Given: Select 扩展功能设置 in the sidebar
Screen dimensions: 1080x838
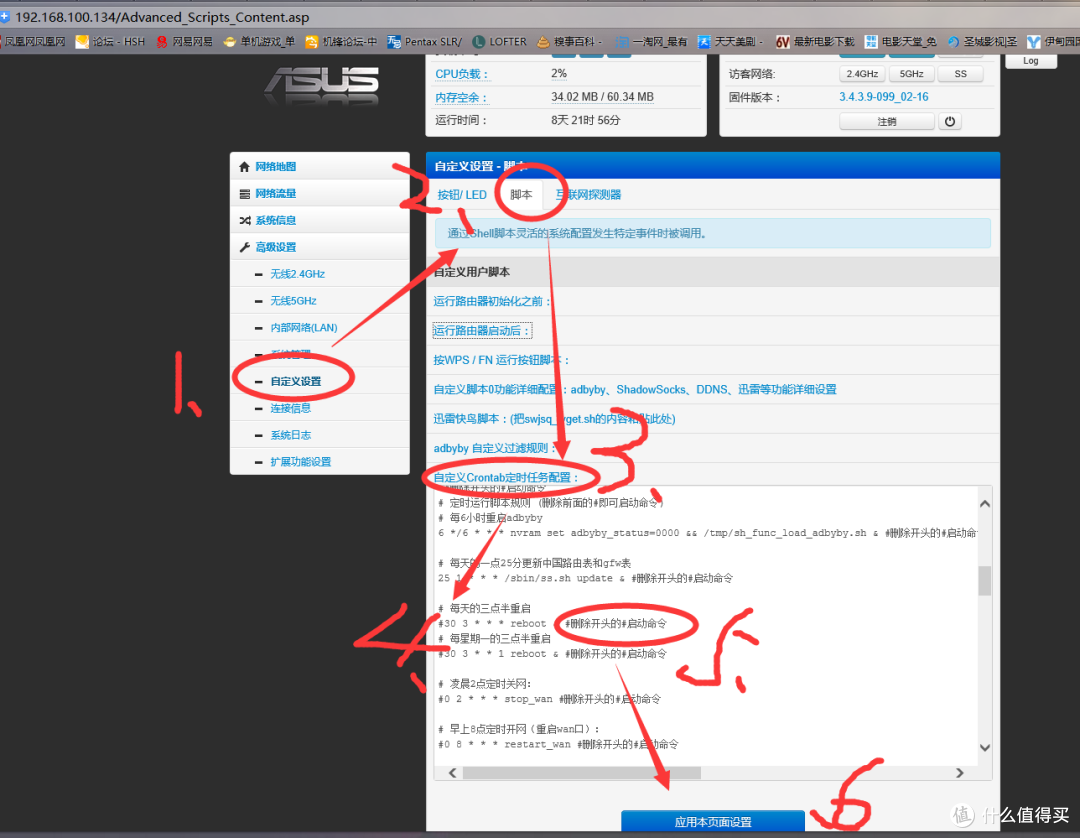Looking at the screenshot, I should pos(300,462).
